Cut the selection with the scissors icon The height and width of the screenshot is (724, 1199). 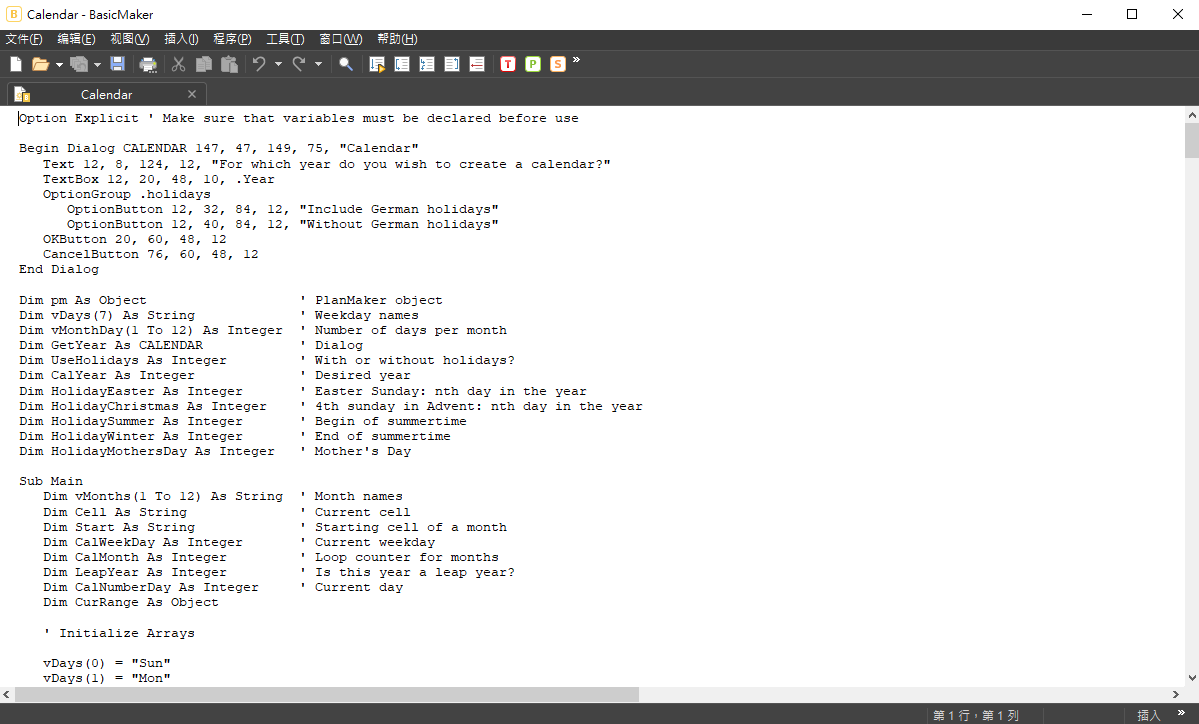178,64
